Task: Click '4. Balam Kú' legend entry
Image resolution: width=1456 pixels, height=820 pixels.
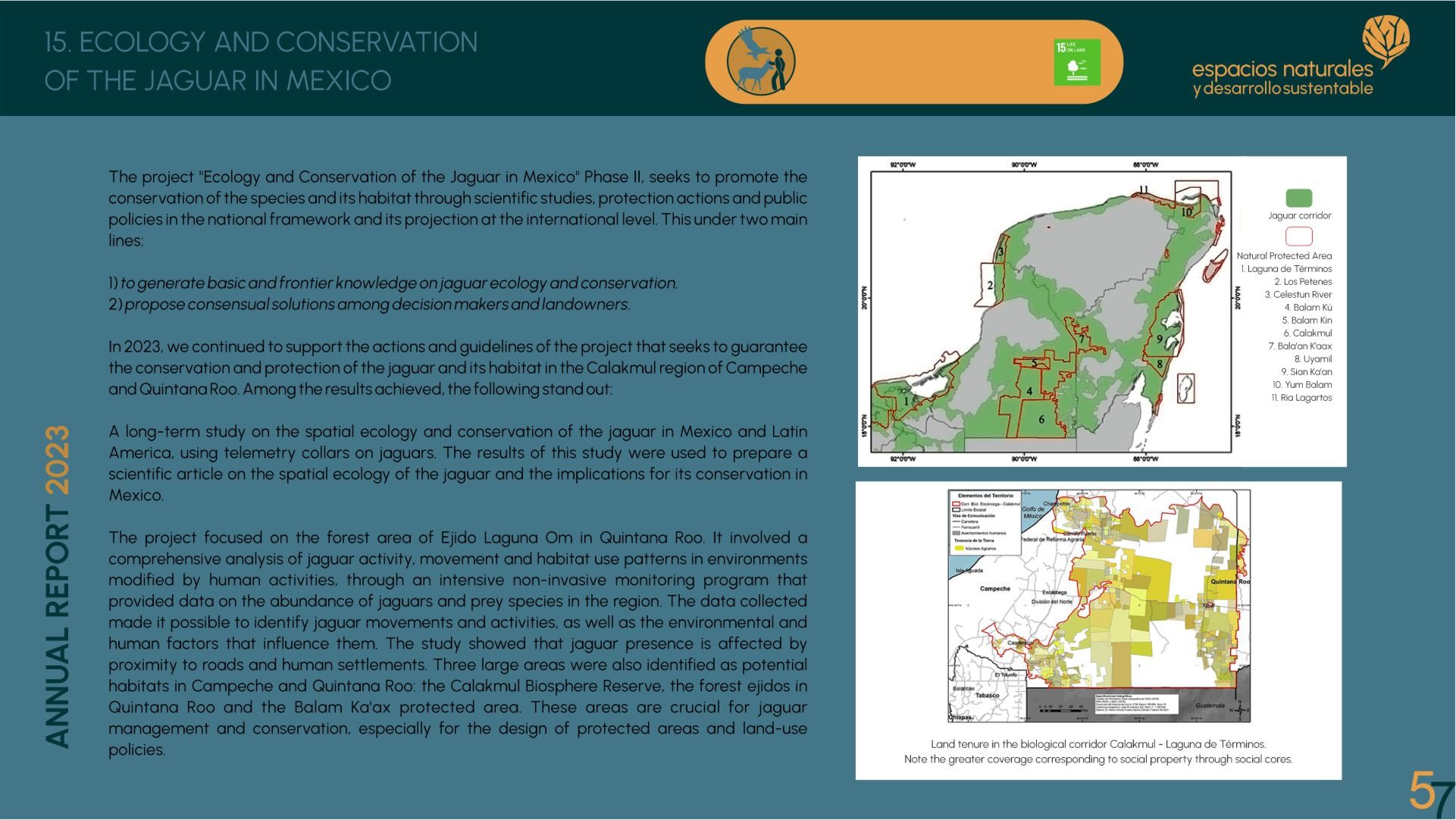Action: tap(1308, 308)
